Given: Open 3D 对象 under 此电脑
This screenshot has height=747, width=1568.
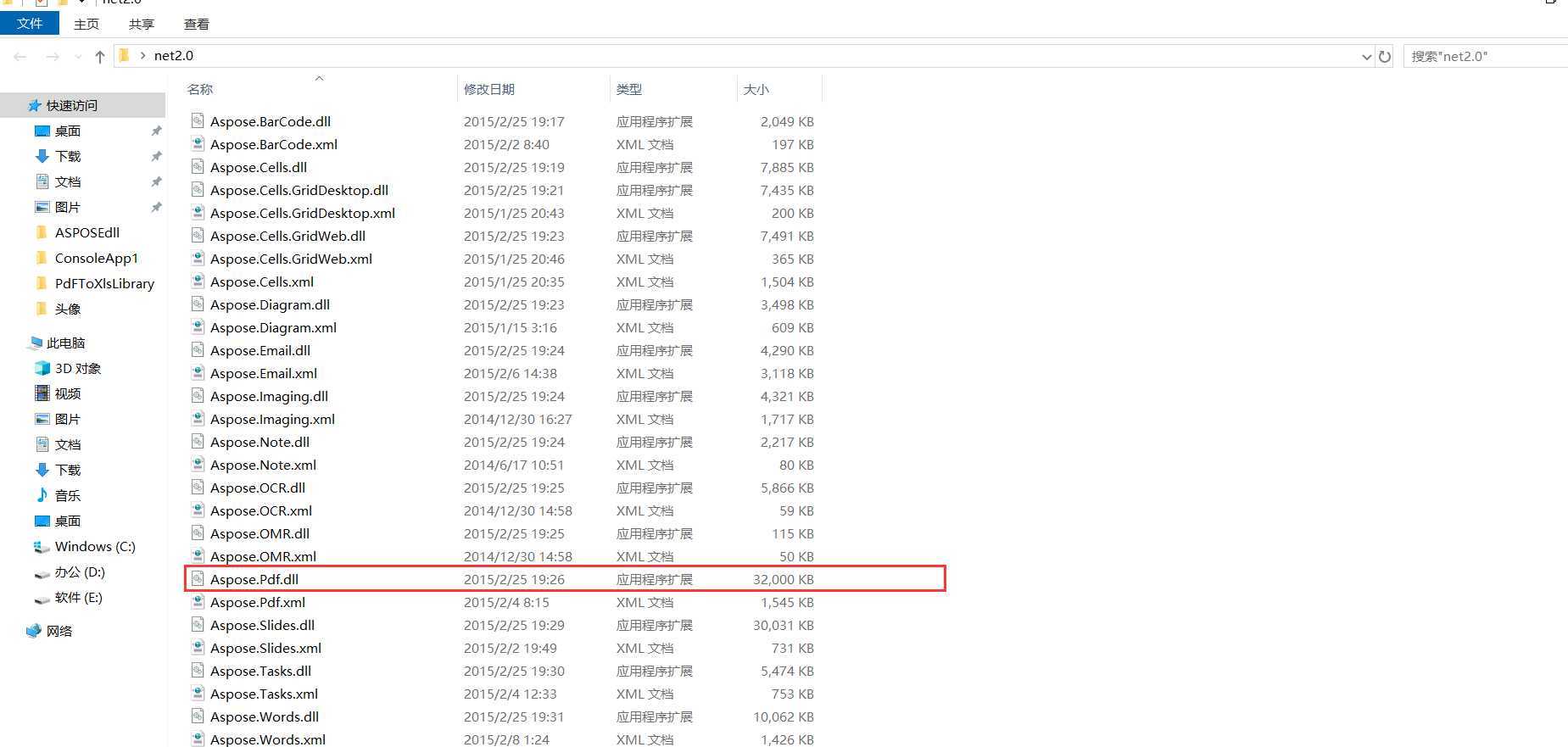Looking at the screenshot, I should tap(78, 368).
